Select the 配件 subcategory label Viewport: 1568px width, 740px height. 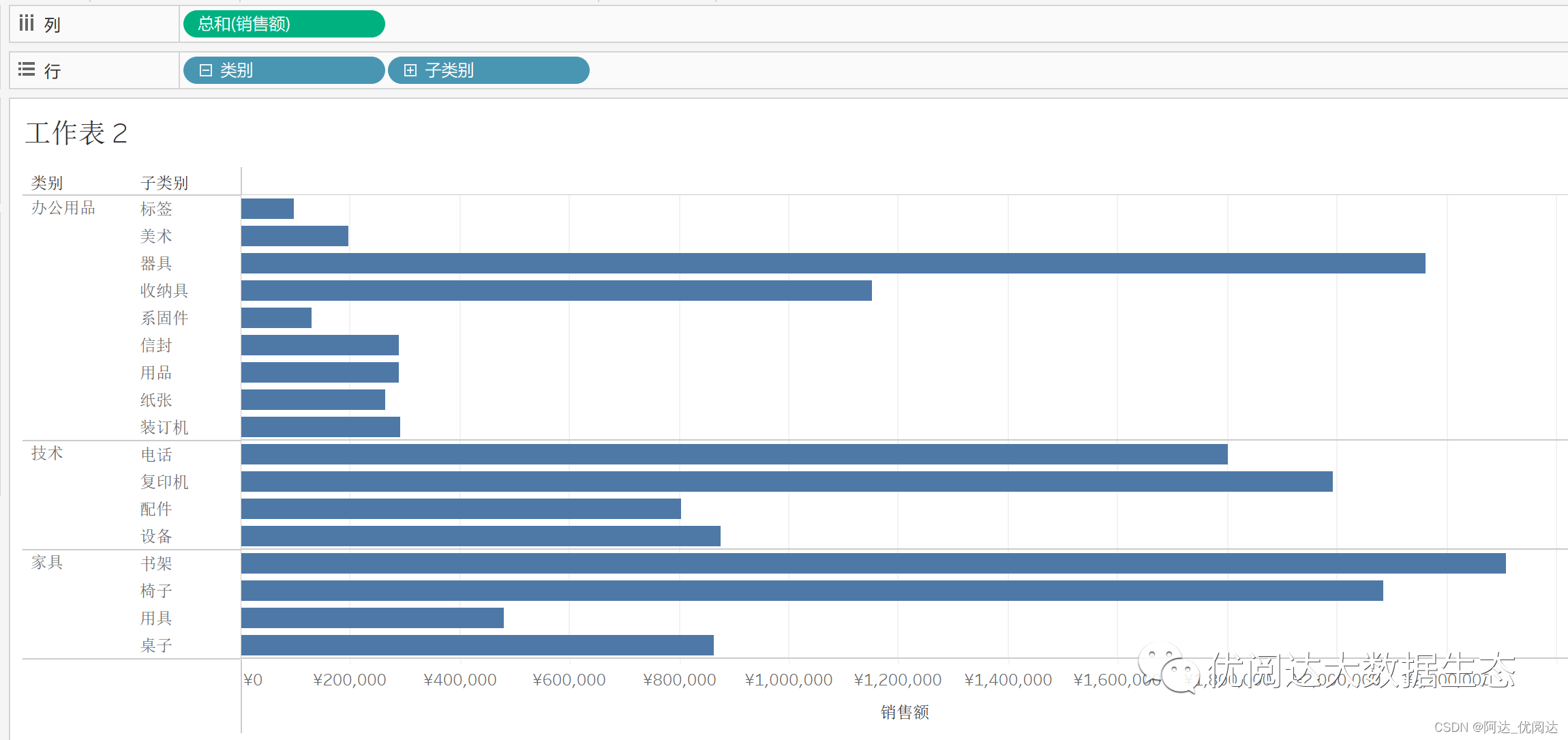(x=156, y=509)
